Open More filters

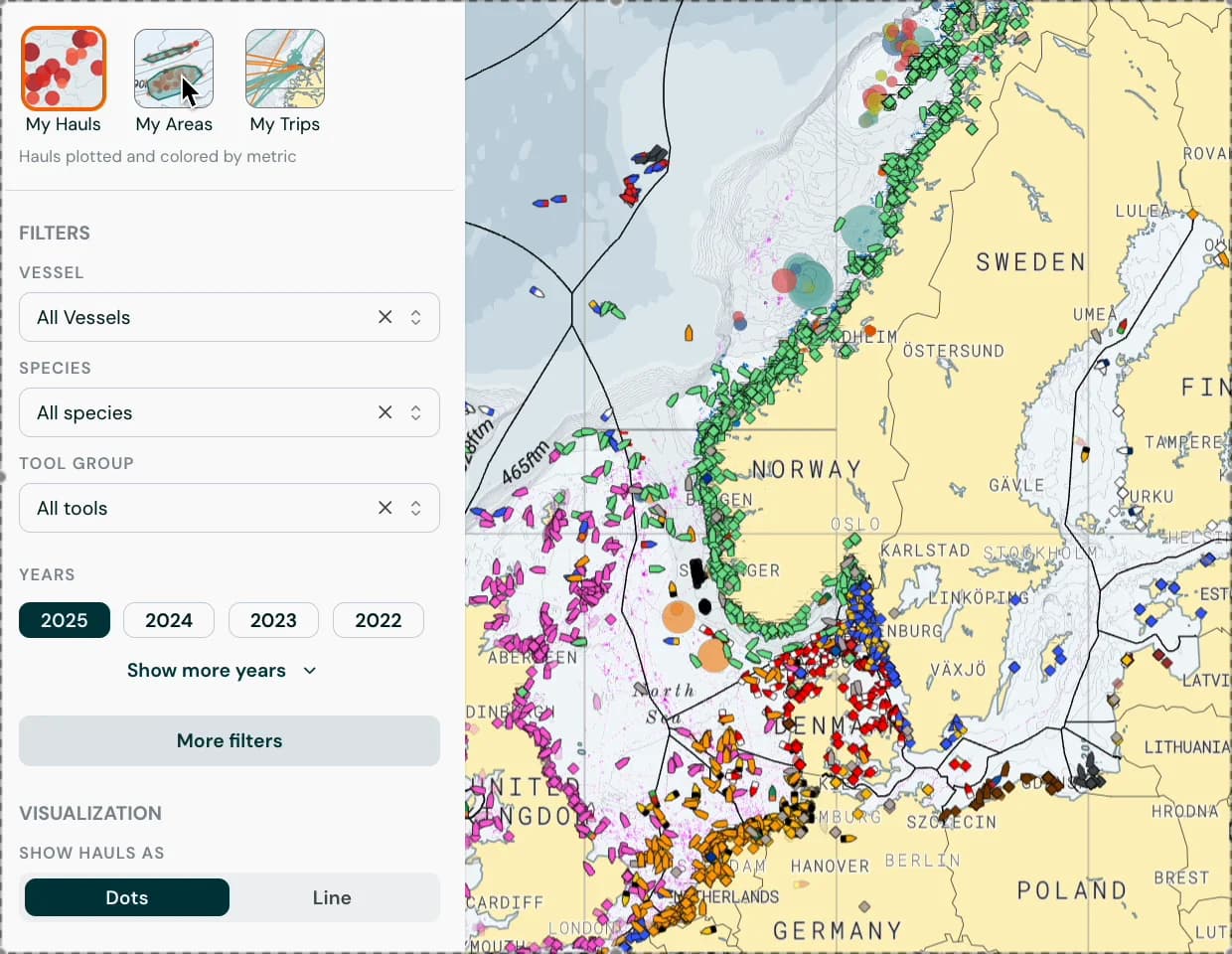tap(230, 740)
